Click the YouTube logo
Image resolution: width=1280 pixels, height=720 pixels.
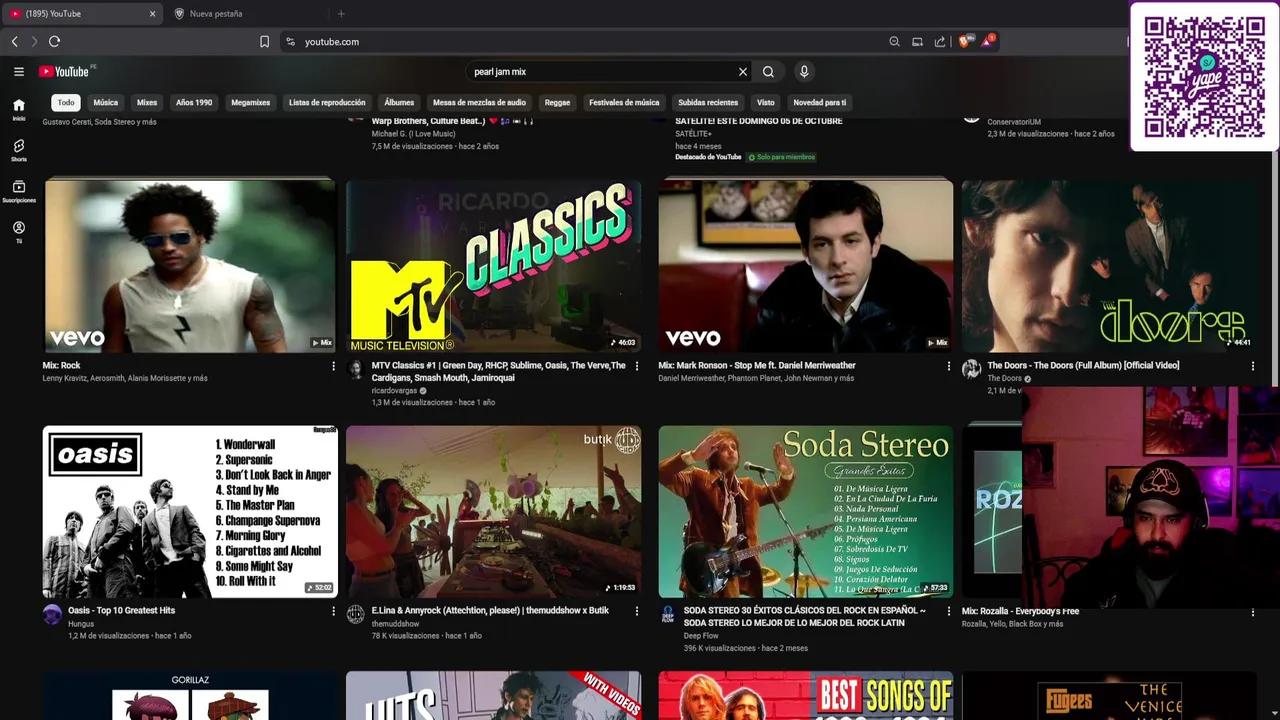[64, 71]
